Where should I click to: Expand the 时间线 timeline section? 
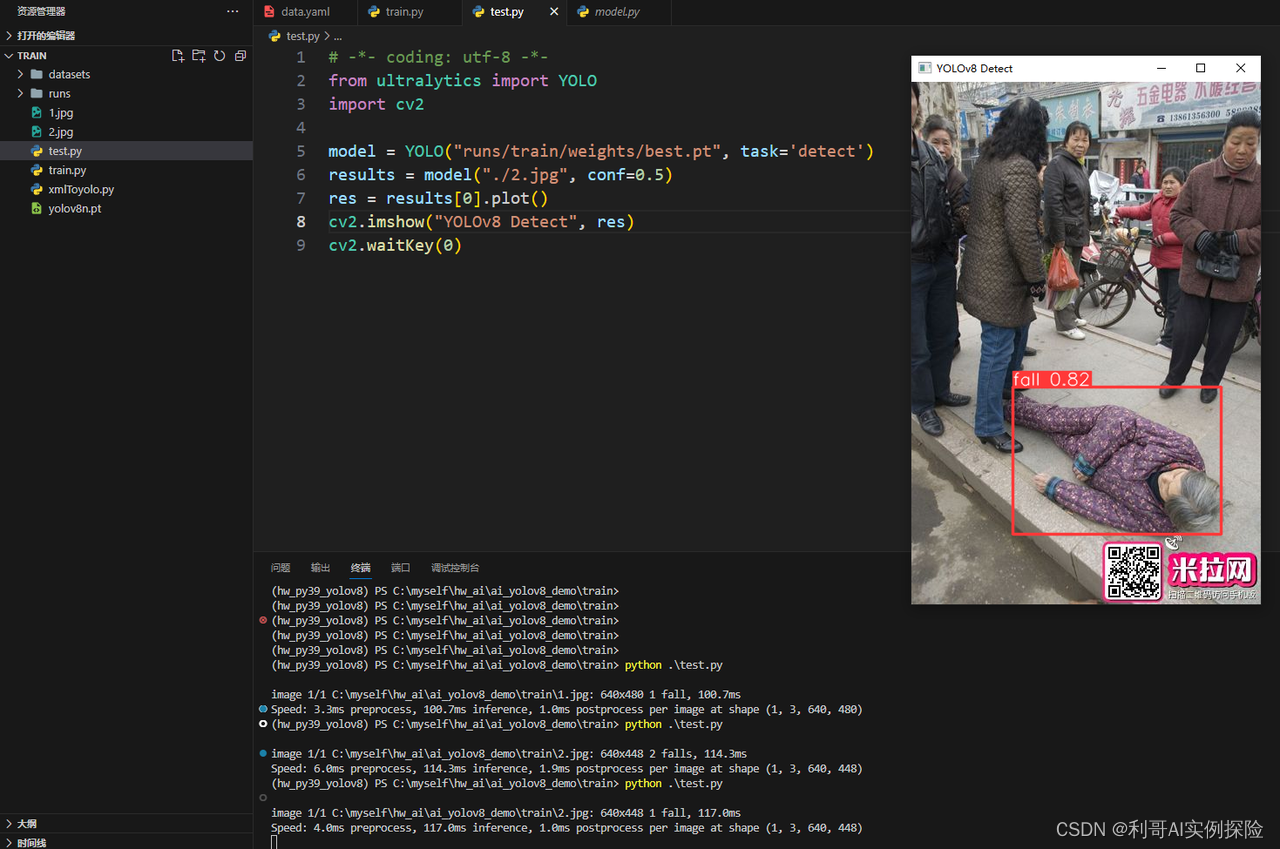click(9, 842)
